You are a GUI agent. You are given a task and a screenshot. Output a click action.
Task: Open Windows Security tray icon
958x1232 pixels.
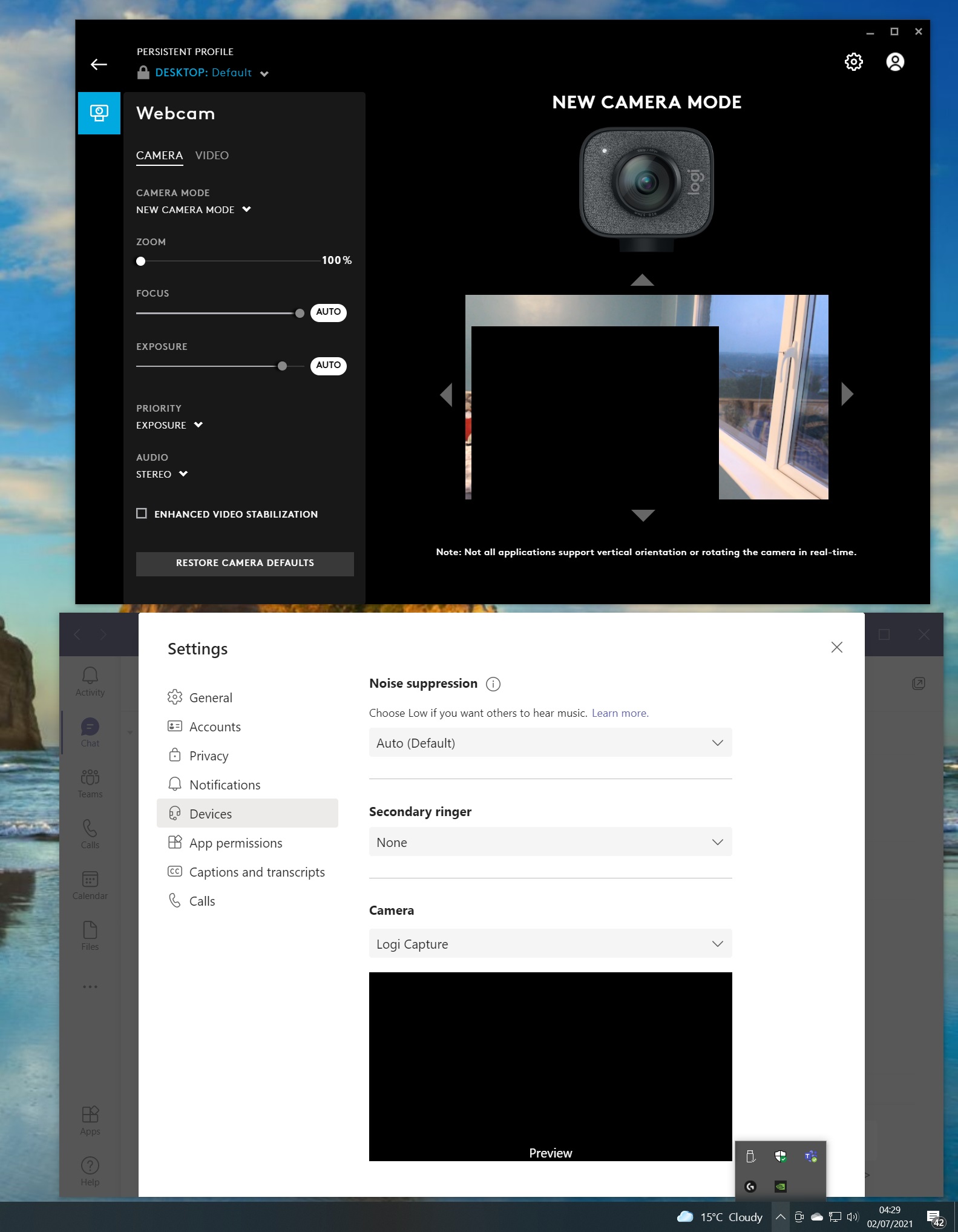781,1156
